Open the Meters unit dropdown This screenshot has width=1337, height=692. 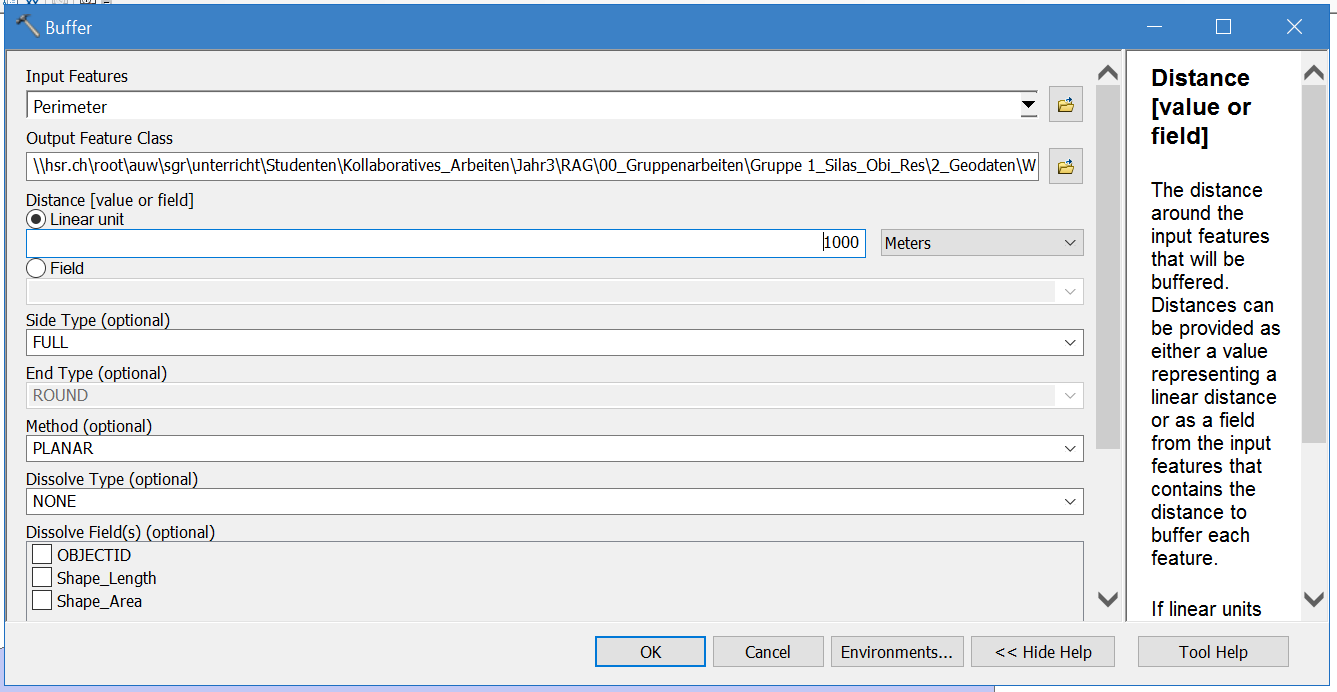[x=981, y=243]
